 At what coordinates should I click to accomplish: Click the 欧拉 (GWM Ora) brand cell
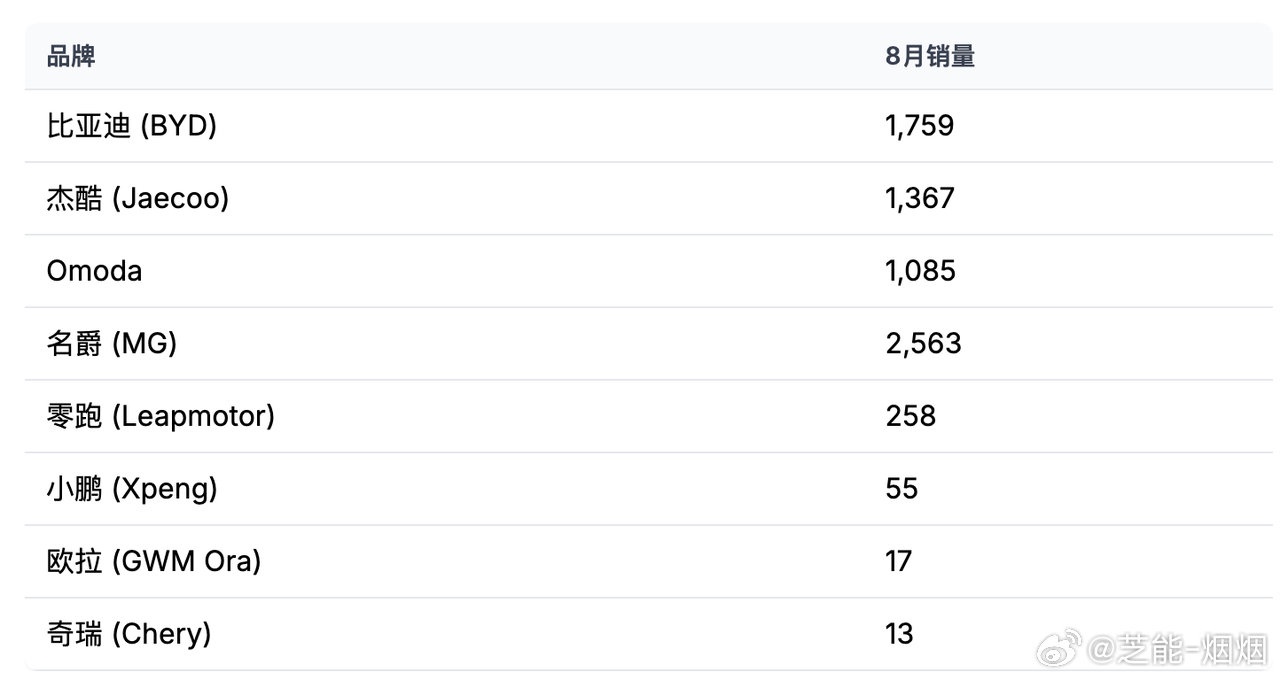point(153,561)
